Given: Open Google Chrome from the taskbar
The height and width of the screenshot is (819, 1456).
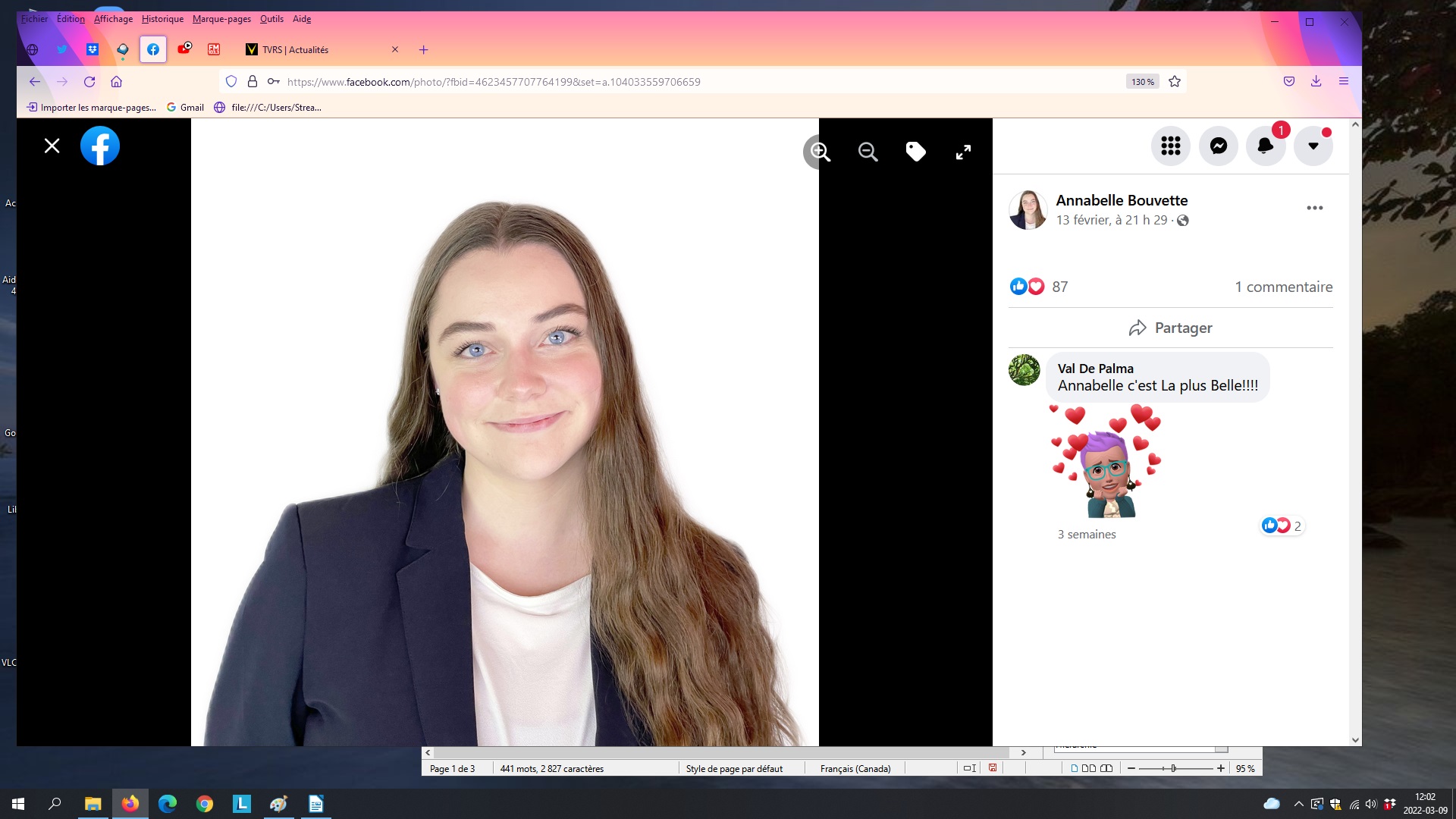Looking at the screenshot, I should click(205, 804).
